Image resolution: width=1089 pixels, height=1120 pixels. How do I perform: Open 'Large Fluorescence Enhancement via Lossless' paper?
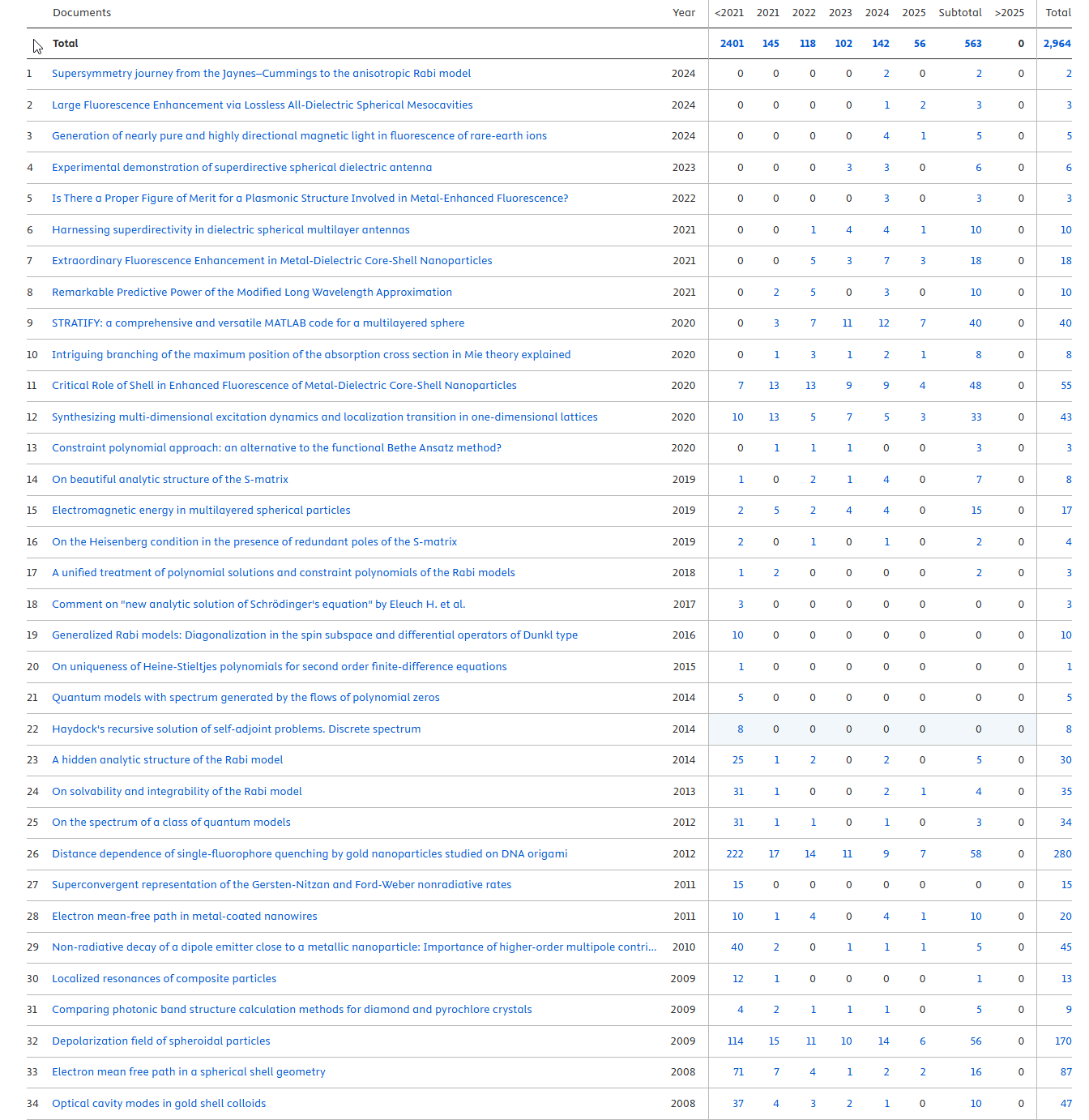[x=262, y=105]
